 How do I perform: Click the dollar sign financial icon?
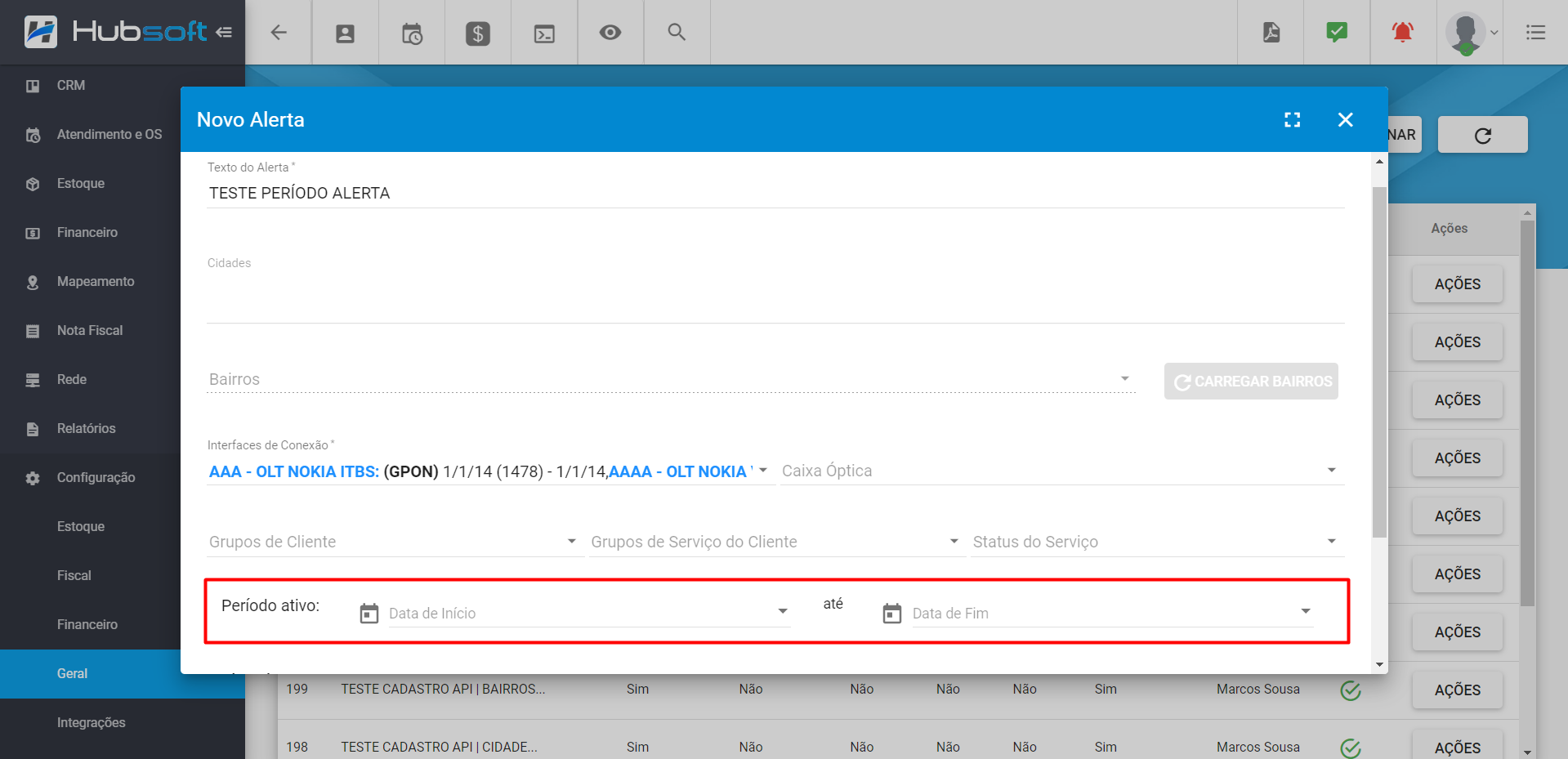coord(478,33)
